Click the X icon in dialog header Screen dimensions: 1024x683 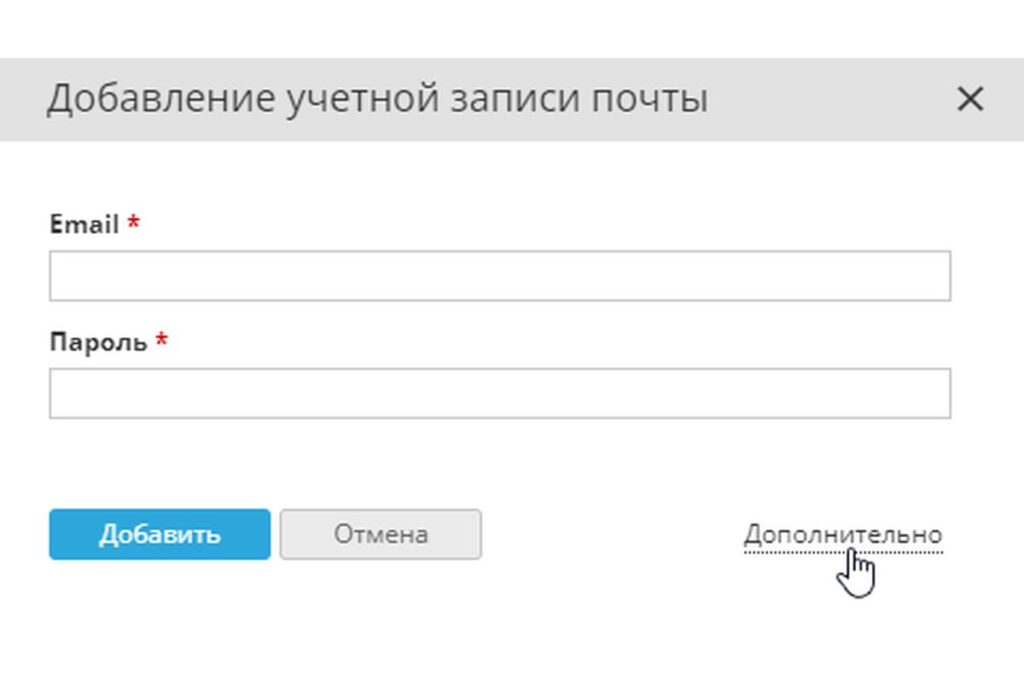(970, 99)
